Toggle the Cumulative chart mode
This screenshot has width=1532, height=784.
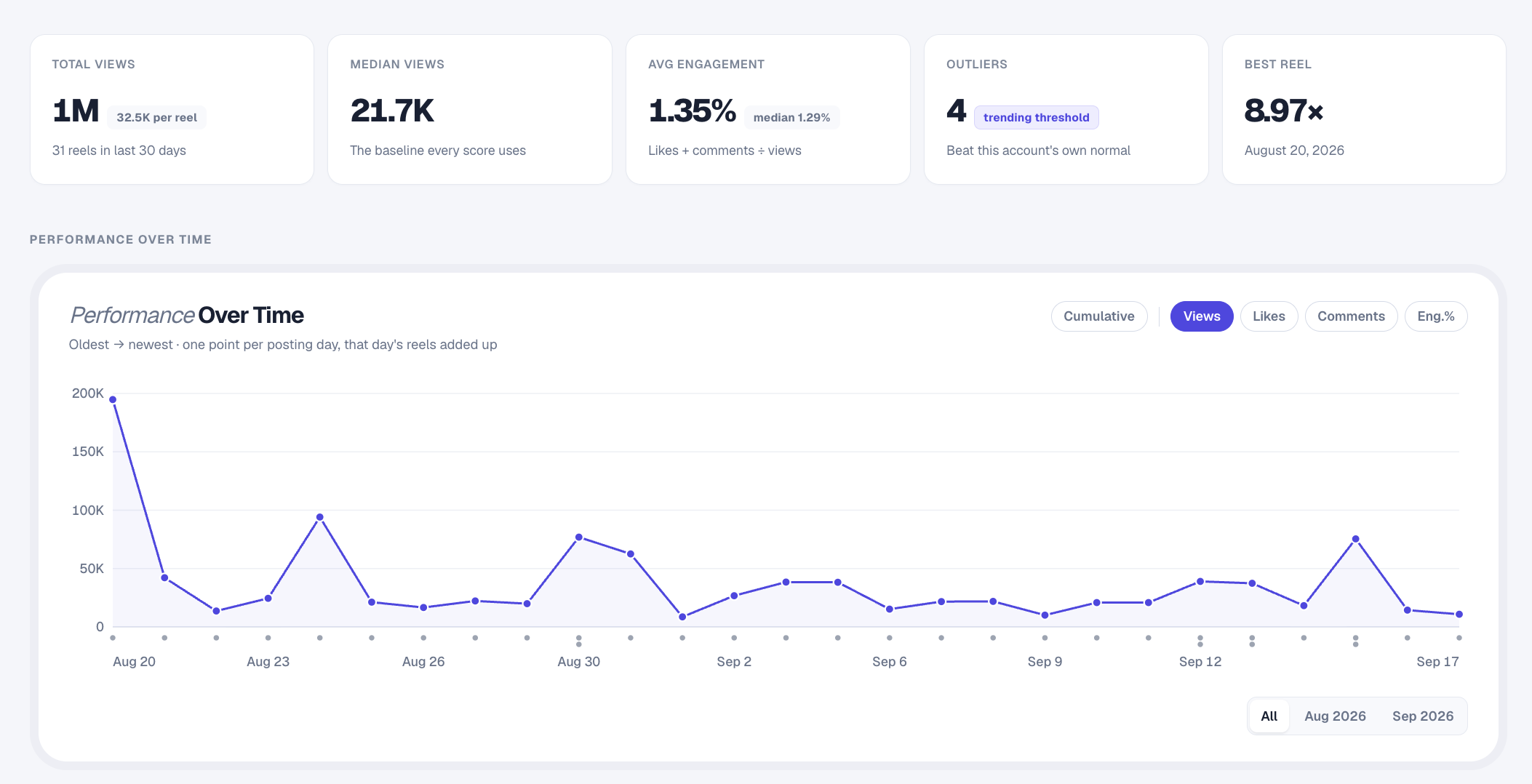1099,316
